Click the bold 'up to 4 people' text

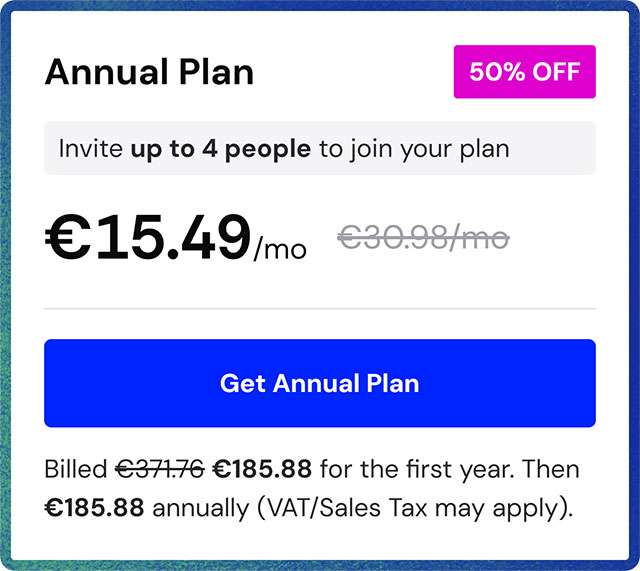(x=220, y=149)
